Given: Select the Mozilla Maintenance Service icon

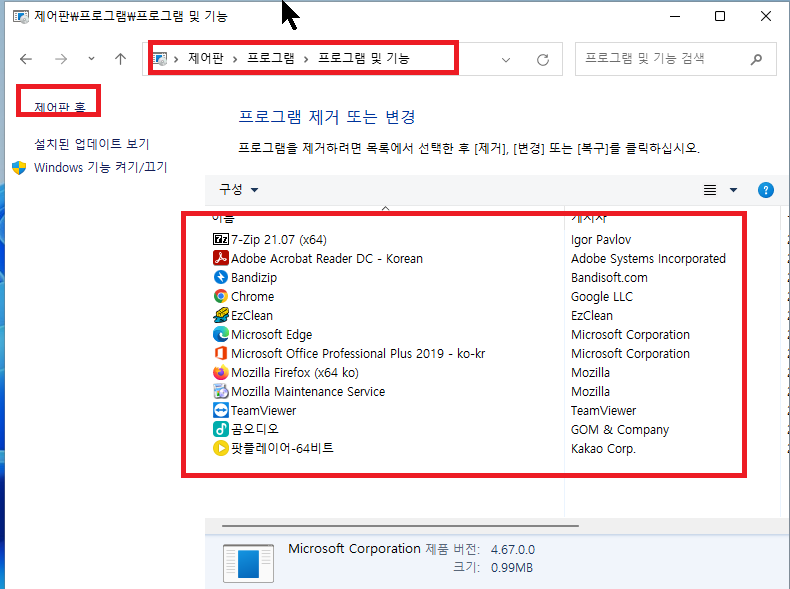Looking at the screenshot, I should pyautogui.click(x=221, y=391).
